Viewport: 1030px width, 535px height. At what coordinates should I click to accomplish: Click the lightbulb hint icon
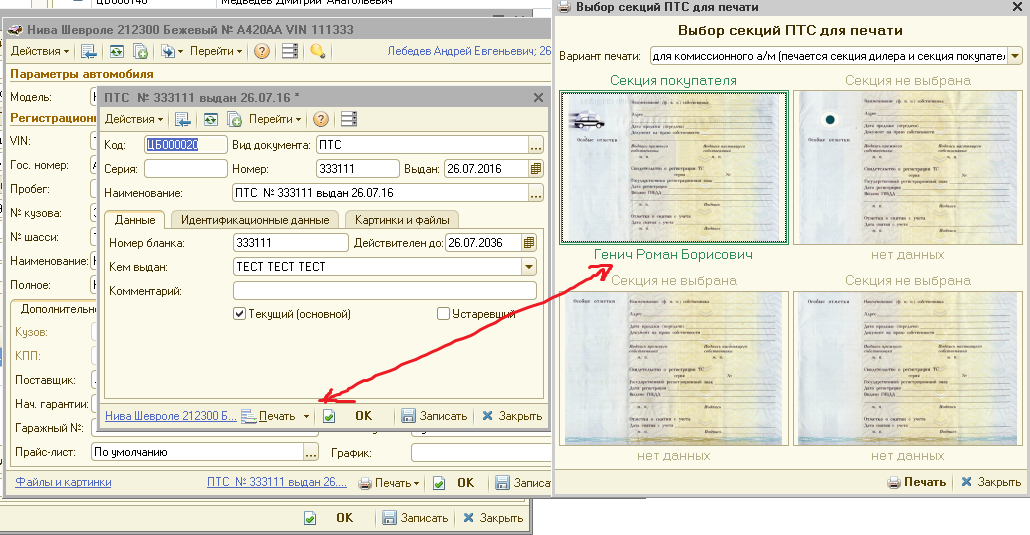coord(317,51)
